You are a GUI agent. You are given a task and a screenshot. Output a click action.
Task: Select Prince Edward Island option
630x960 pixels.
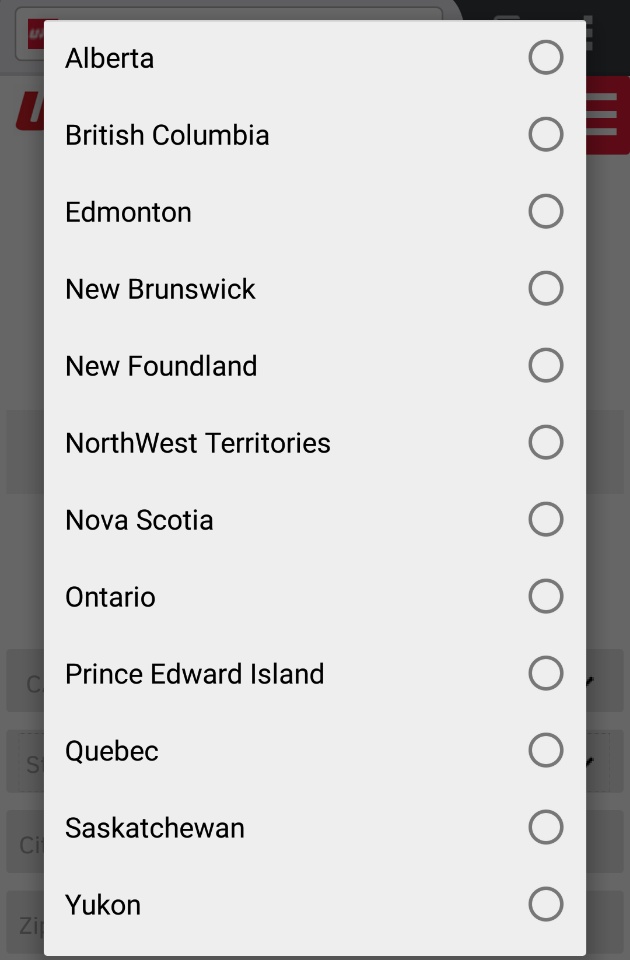pos(545,674)
